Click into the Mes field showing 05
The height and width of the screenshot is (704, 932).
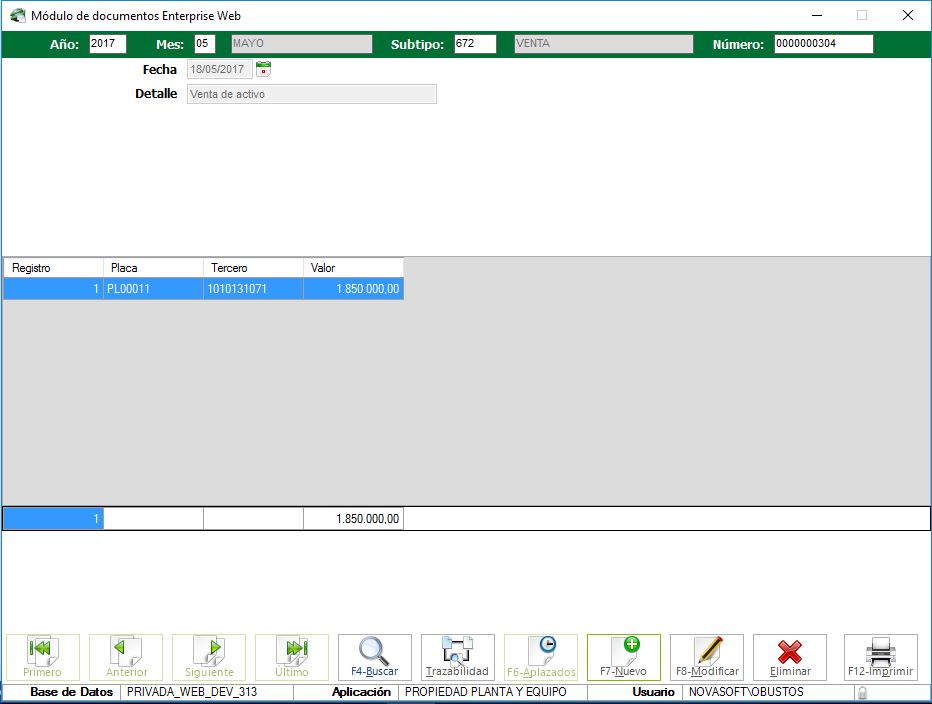point(205,43)
